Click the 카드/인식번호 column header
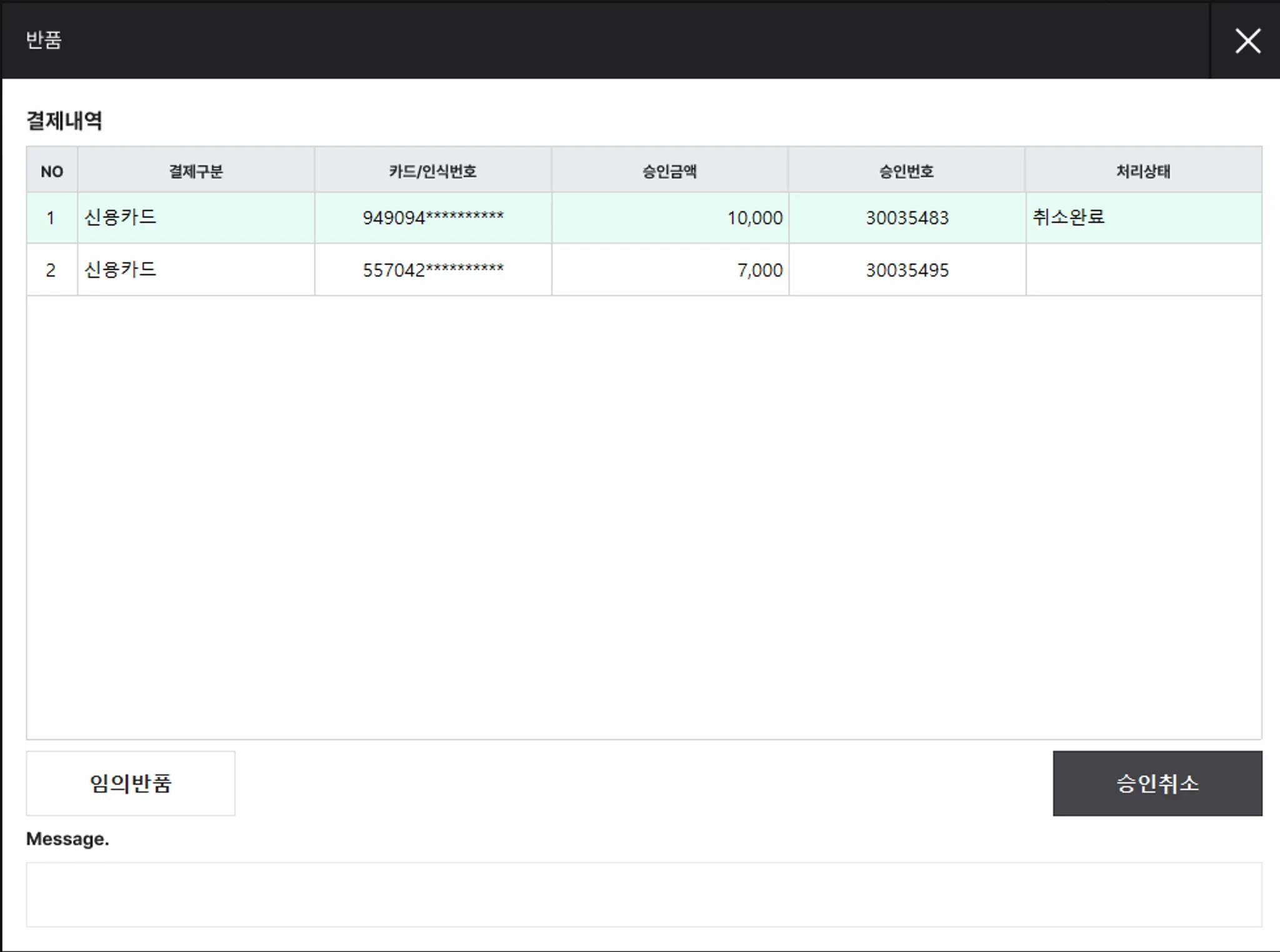The height and width of the screenshot is (952, 1280). click(x=432, y=171)
